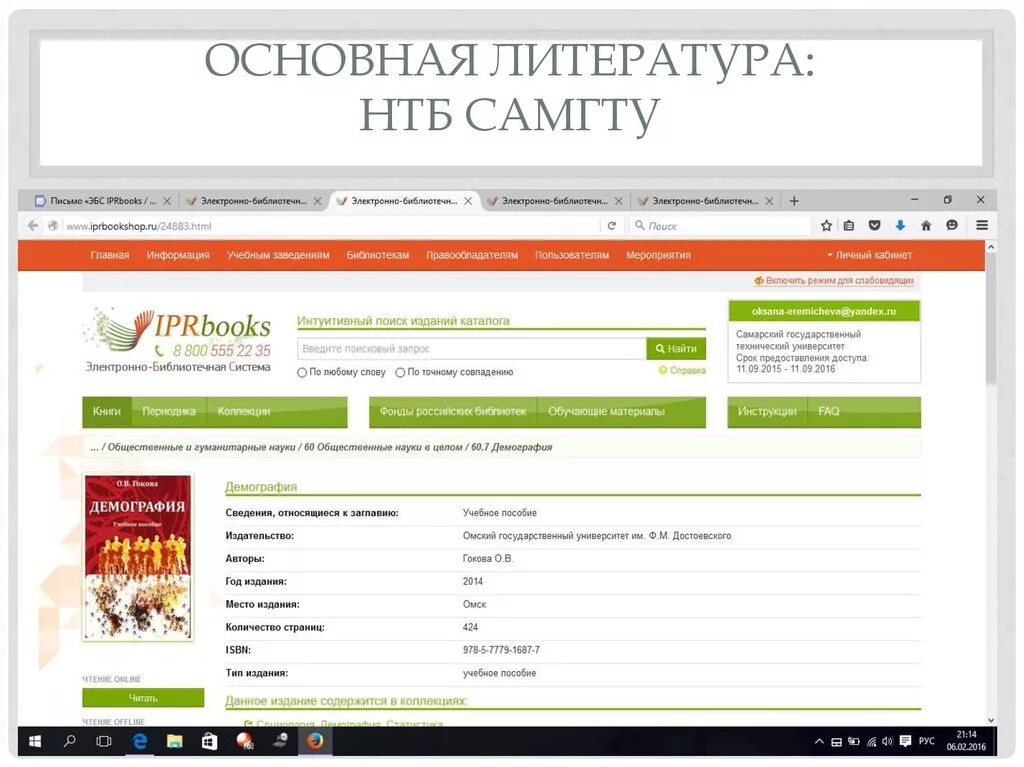1024x767 pixels.
Task: Click the browser 'Поиск' search box
Action: click(x=721, y=226)
